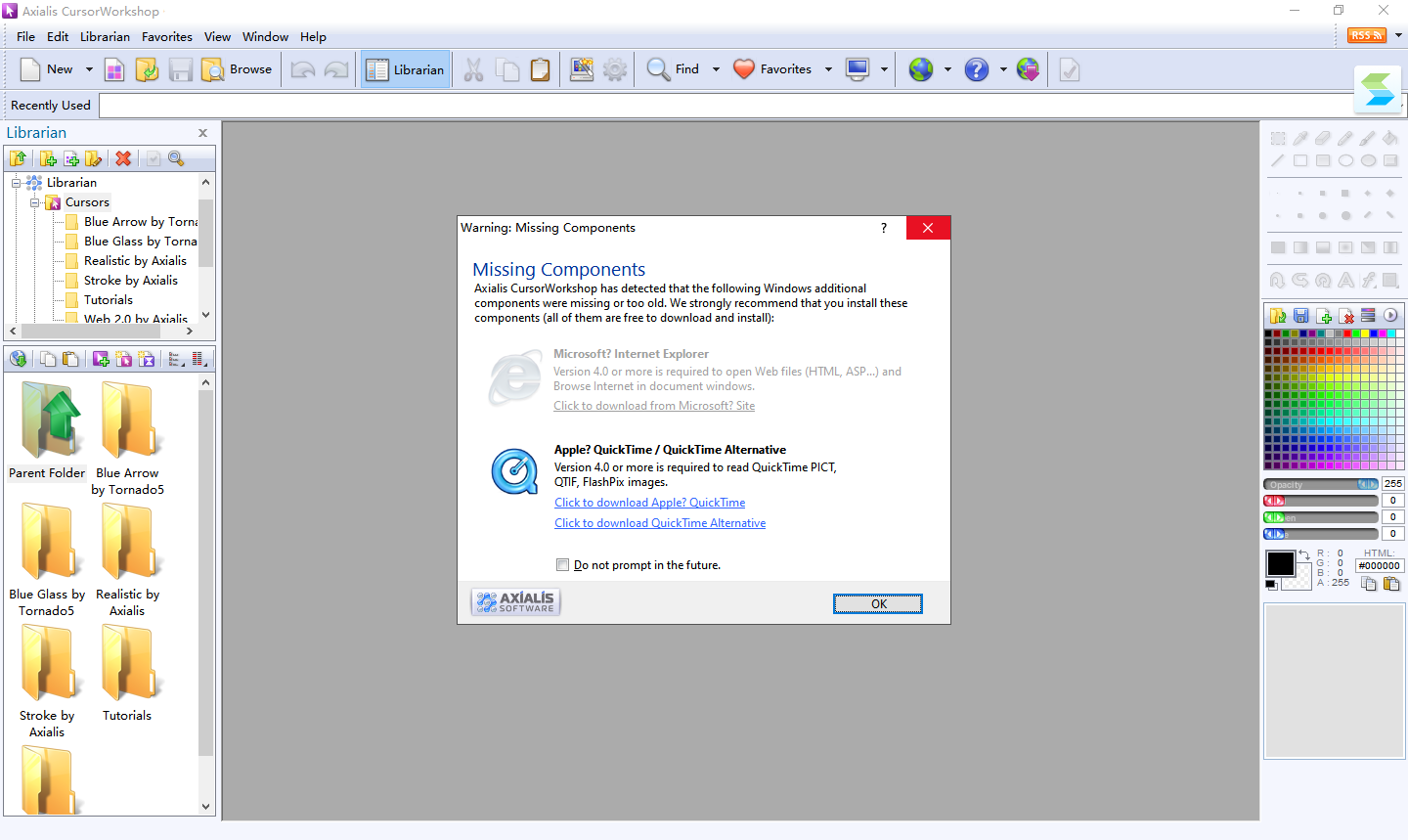The image size is (1408, 840).
Task: Select 'Realistic by Axialis' in the Librarian tree
Action: click(135, 261)
